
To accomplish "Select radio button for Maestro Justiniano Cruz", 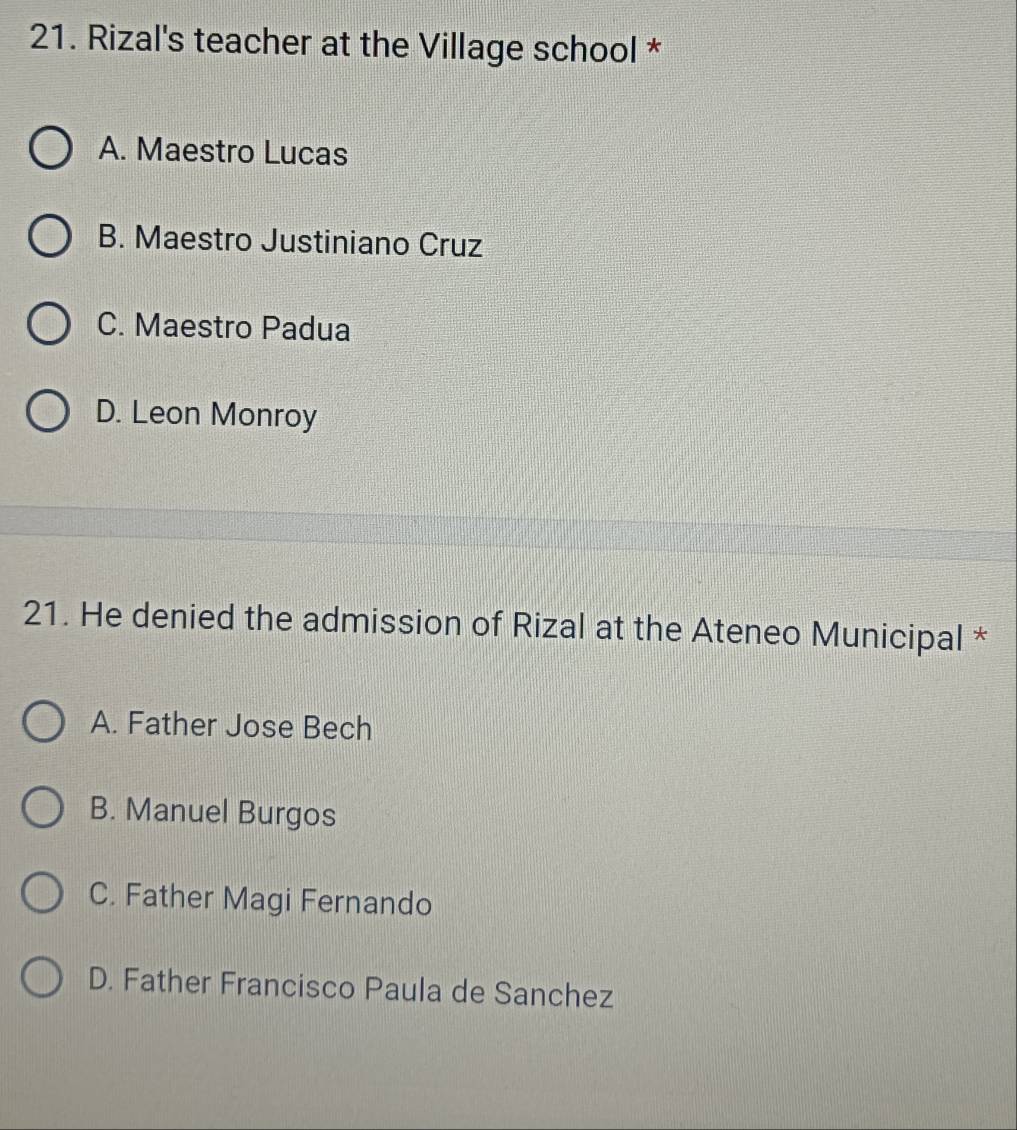I will 51,237.
